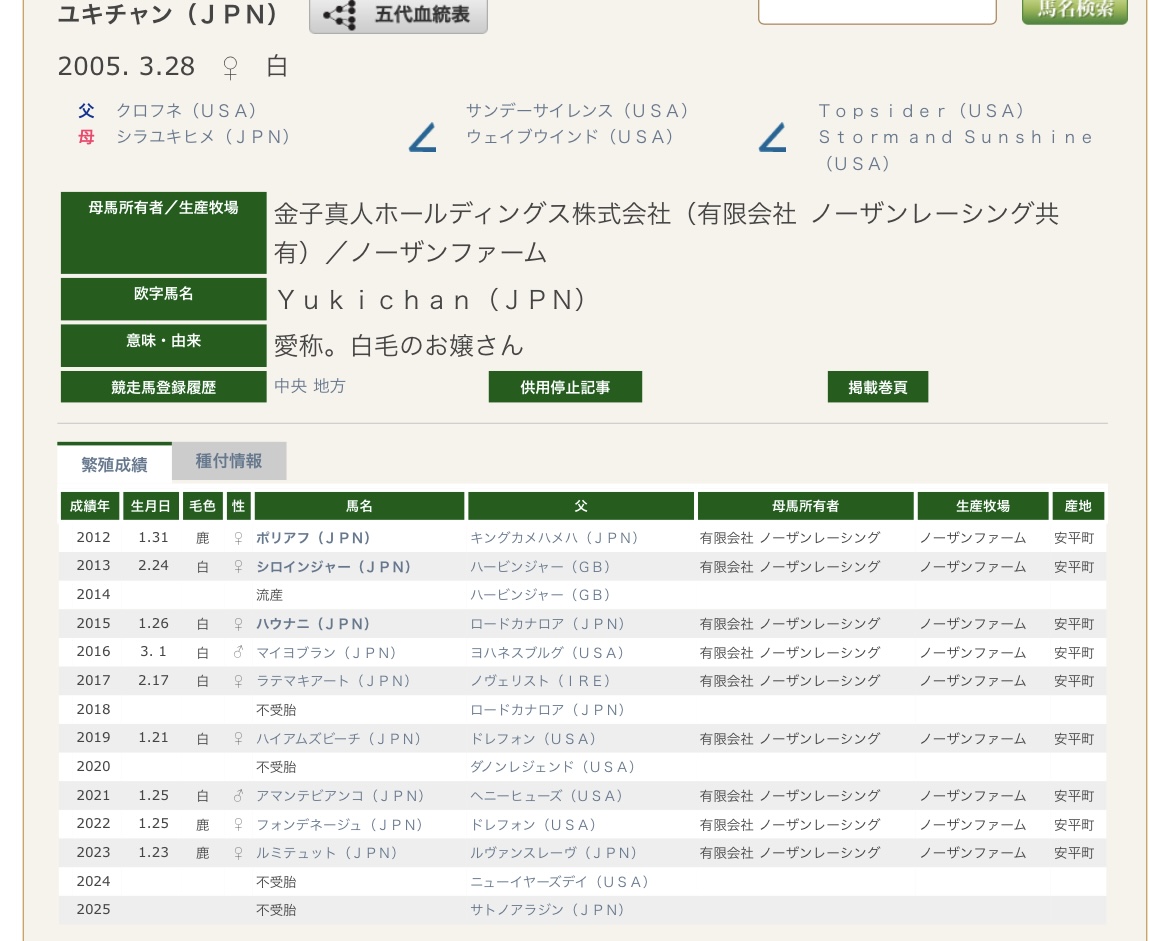1170x941 pixels.
Task: Open foal ポリアフ (JPN) link
Action: point(313,538)
